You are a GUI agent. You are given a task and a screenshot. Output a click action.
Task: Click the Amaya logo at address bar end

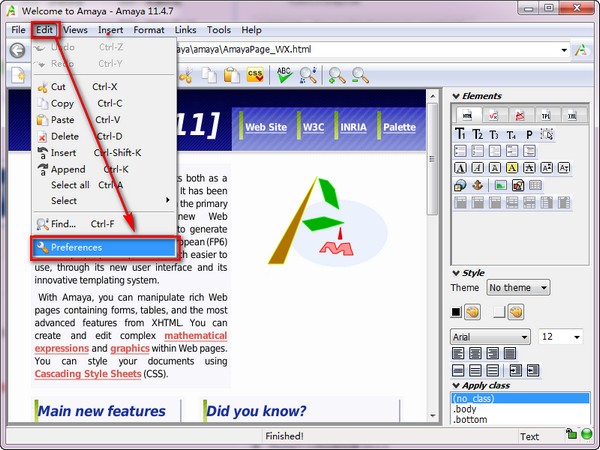pyautogui.click(x=581, y=51)
